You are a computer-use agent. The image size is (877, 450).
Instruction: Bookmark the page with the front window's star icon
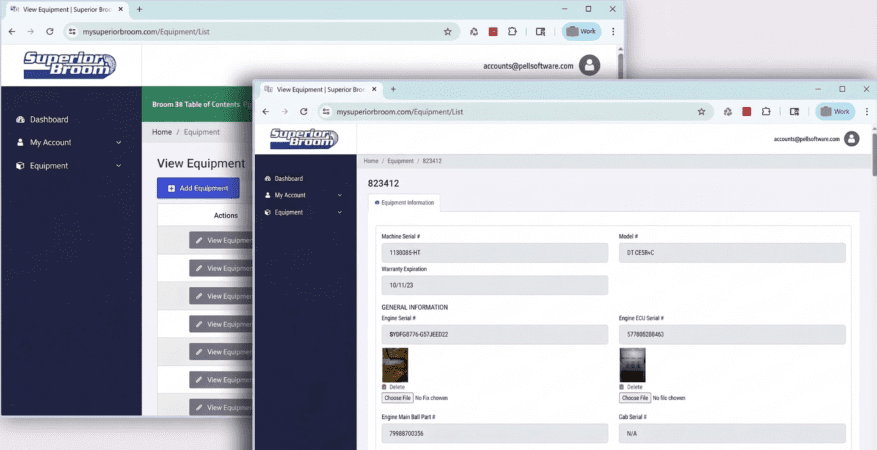click(701, 111)
